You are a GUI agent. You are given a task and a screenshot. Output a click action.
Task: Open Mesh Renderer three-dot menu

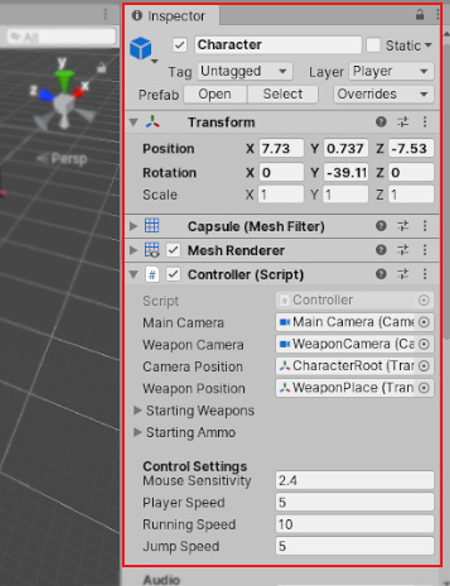425,250
